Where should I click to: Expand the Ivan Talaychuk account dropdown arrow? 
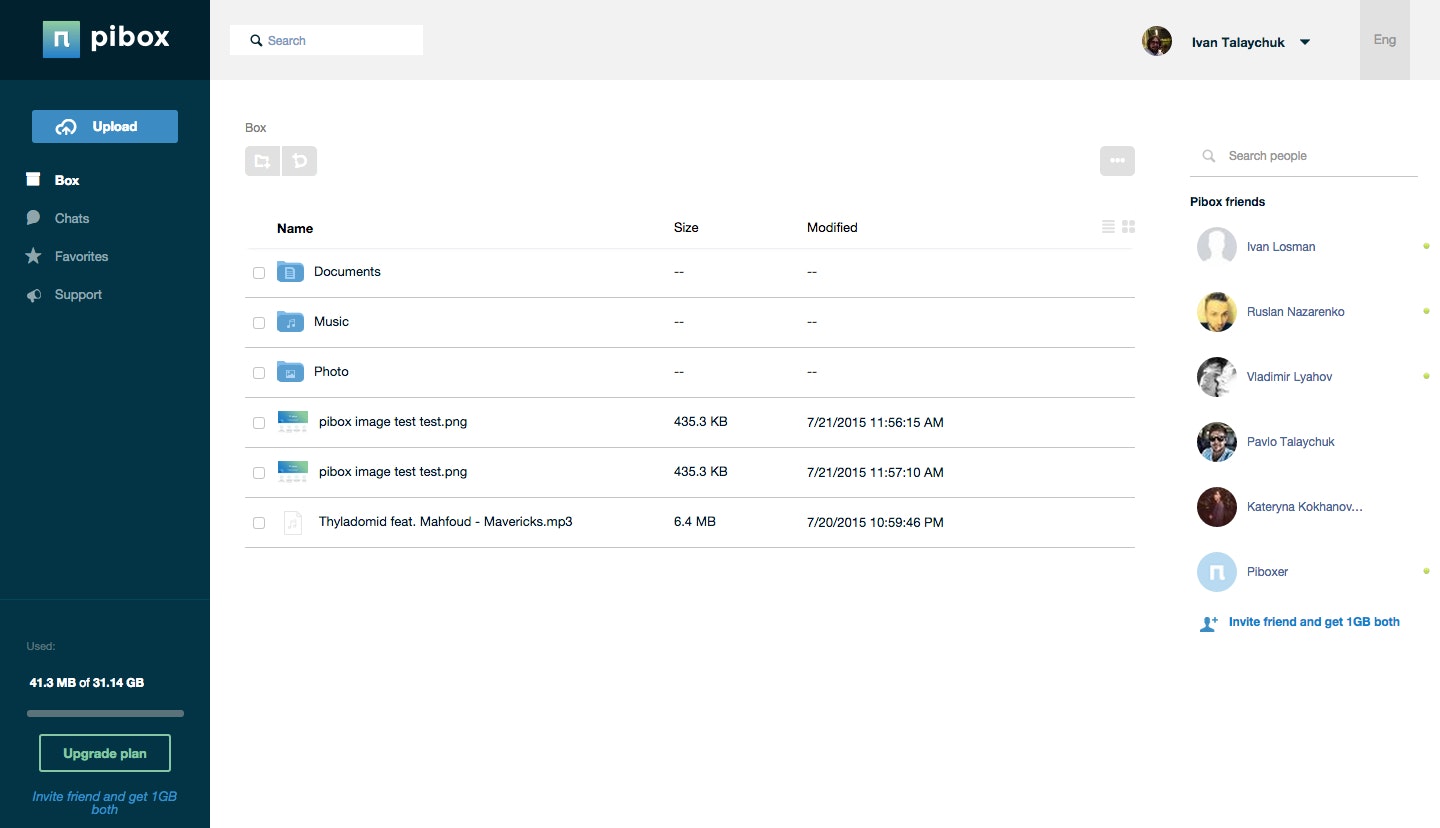[x=1305, y=42]
